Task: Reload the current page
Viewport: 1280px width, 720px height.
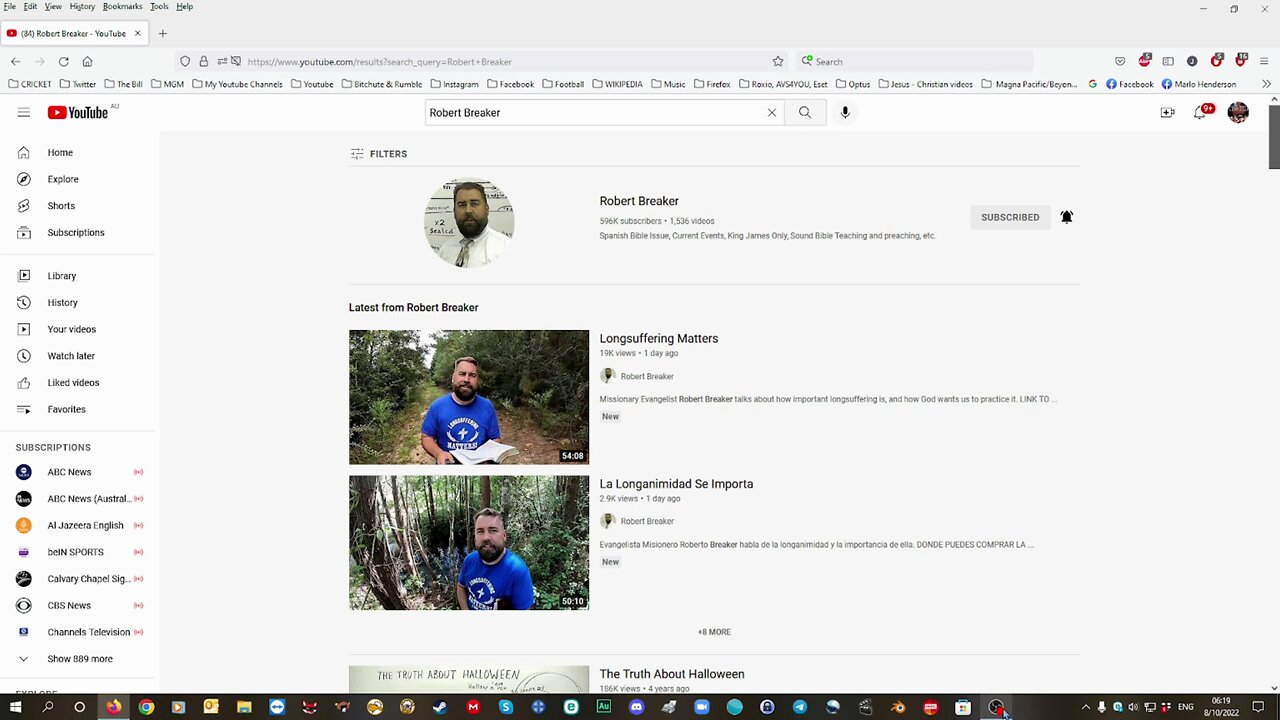Action: click(63, 61)
